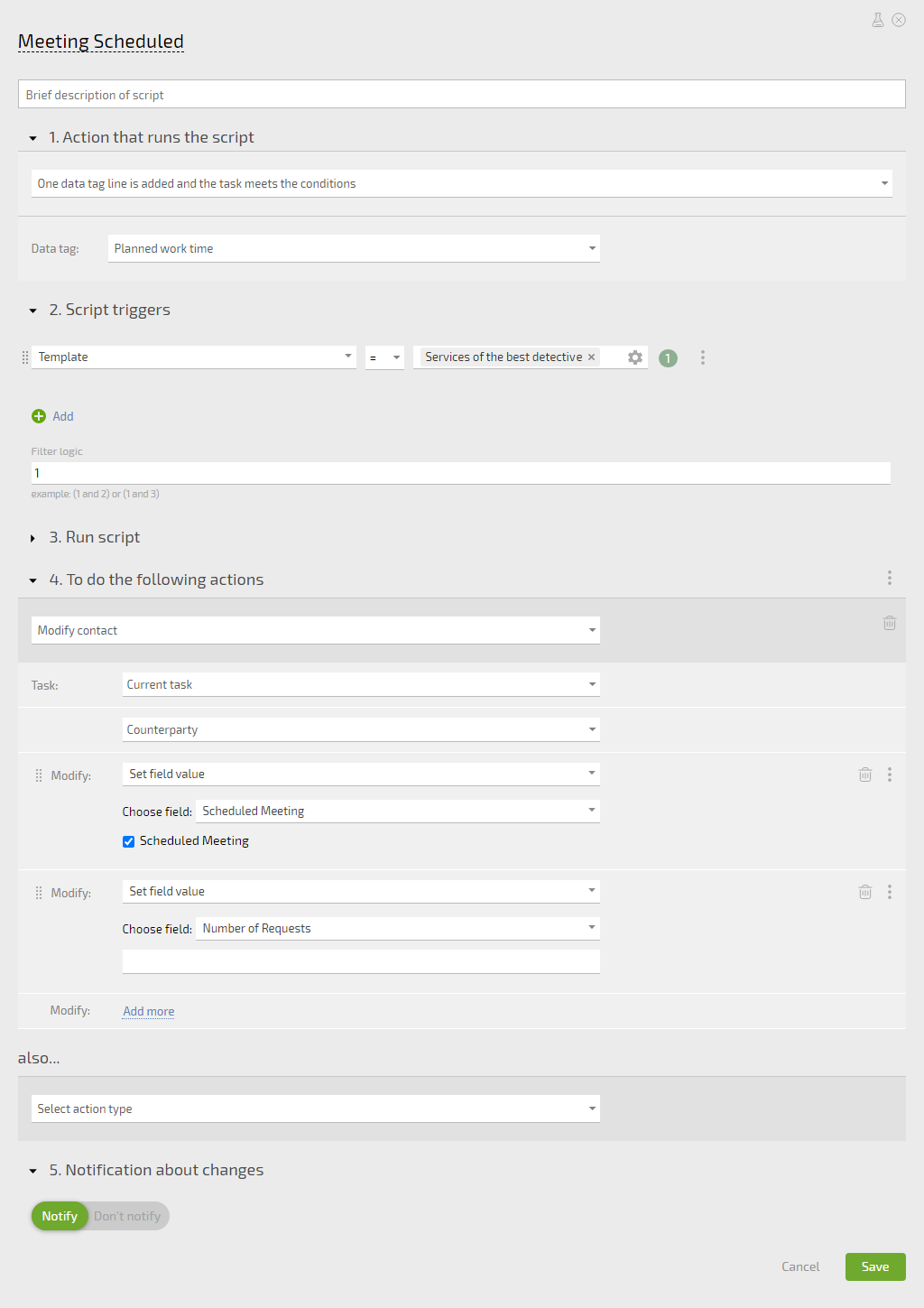Delete the Modify contact action via trash icon
The image size is (924, 1308).
tap(890, 623)
